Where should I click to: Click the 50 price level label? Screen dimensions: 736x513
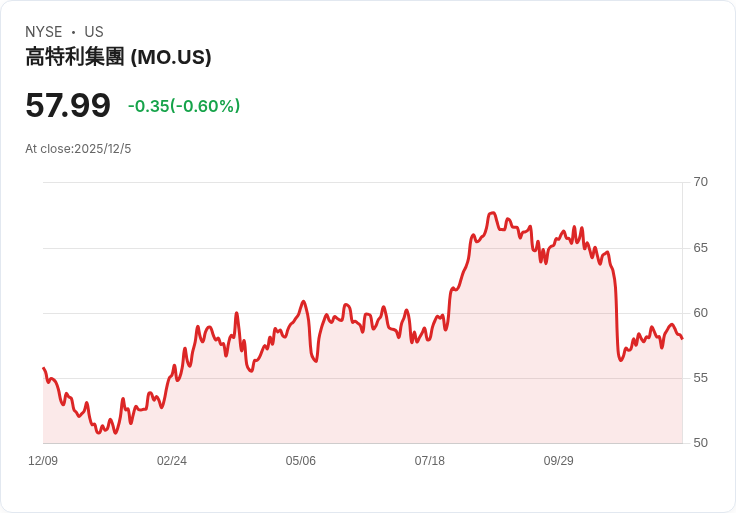701,443
